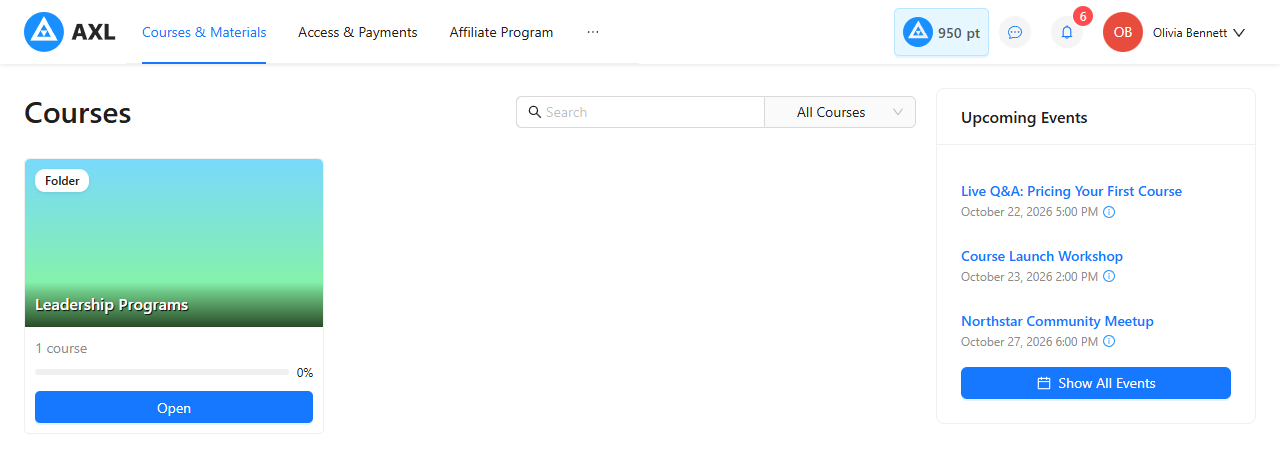The image size is (1280, 450).
Task: Click the AXL logo icon
Action: tap(43, 32)
